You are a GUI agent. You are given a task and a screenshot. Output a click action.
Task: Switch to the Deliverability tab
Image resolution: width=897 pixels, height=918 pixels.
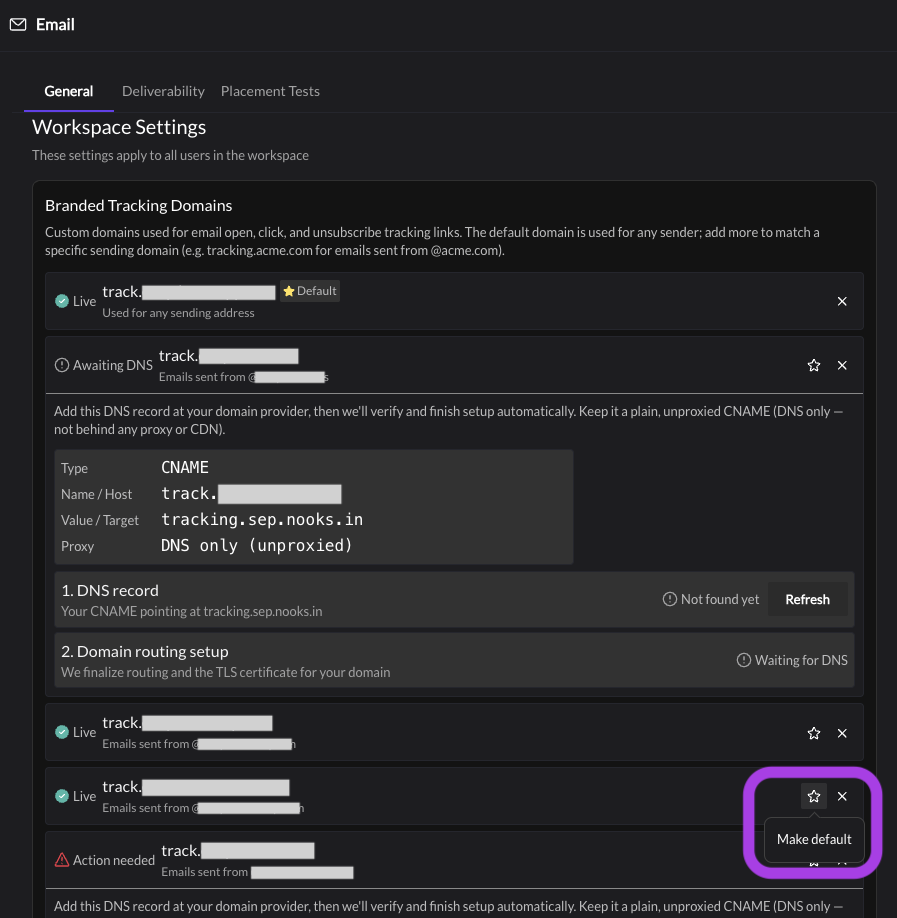(163, 91)
